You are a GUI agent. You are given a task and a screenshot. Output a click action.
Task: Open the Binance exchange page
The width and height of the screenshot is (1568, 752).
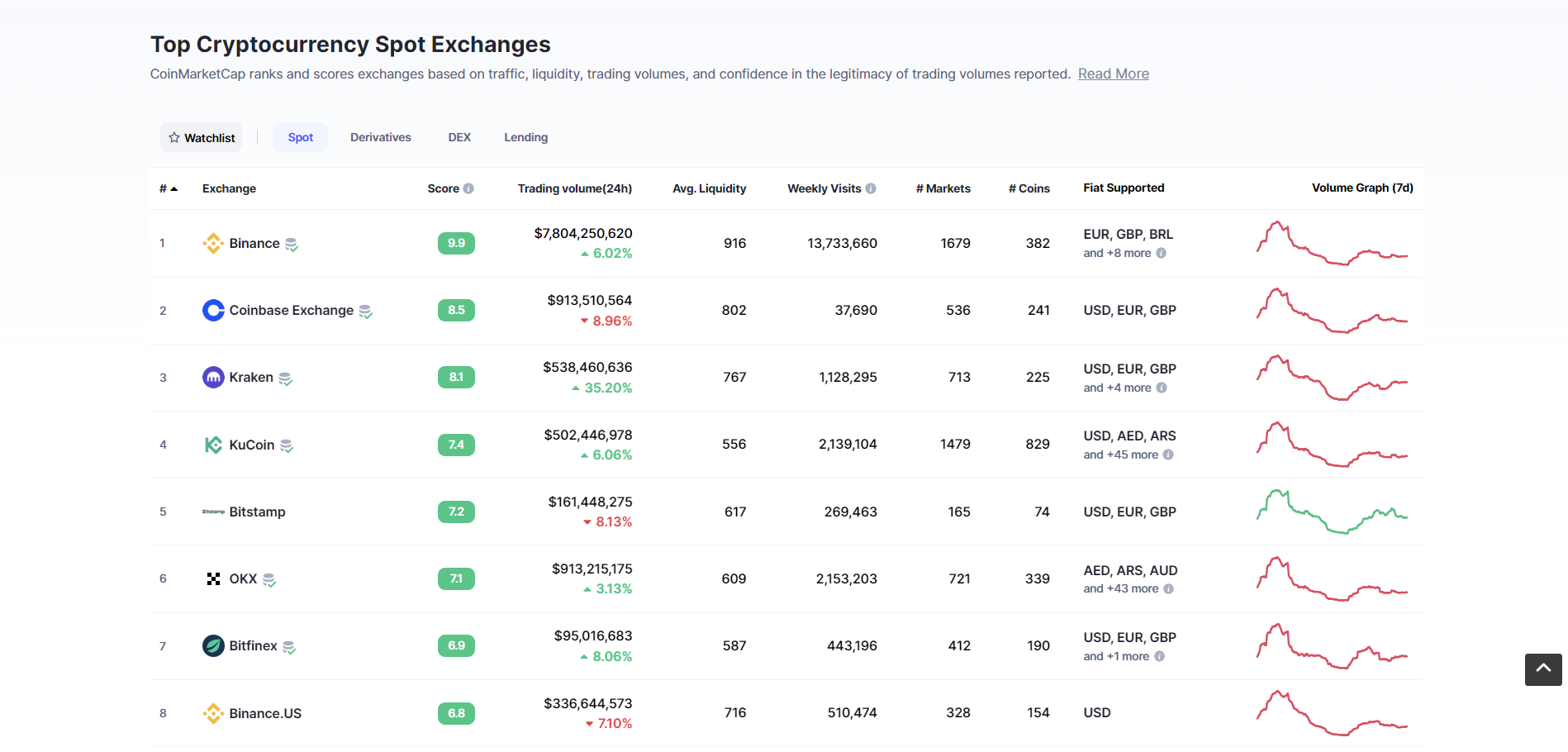coord(254,243)
